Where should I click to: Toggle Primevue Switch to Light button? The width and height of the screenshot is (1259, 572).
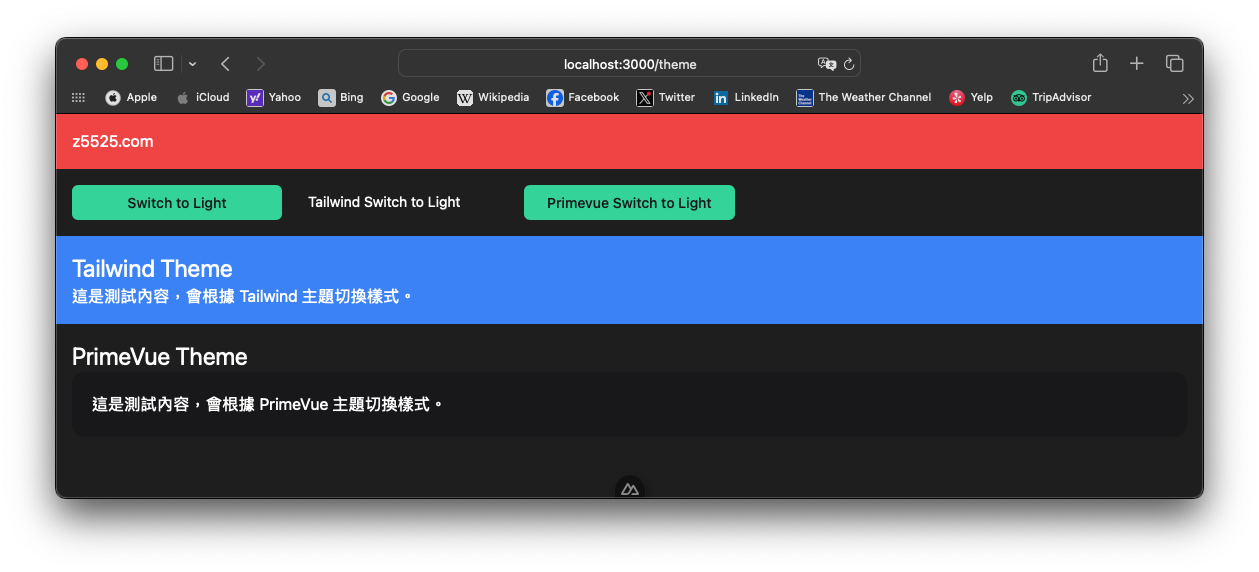point(629,203)
